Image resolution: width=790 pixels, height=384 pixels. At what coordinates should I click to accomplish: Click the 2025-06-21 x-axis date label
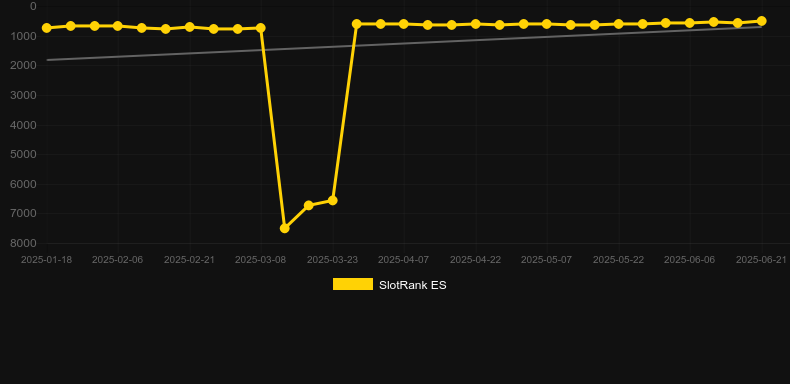[x=761, y=260]
